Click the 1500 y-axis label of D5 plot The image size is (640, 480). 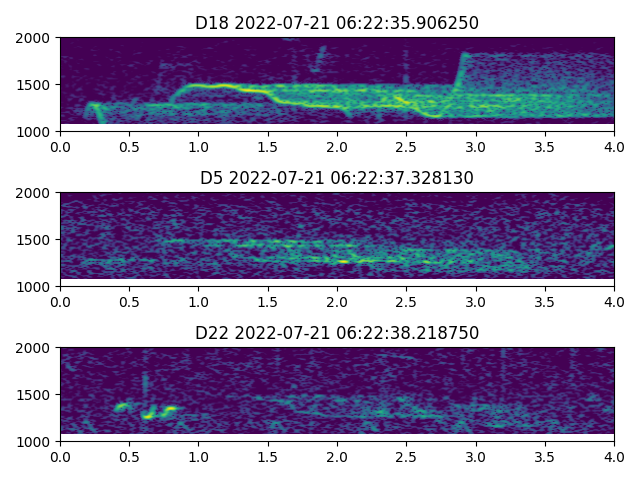pyautogui.click(x=38, y=240)
